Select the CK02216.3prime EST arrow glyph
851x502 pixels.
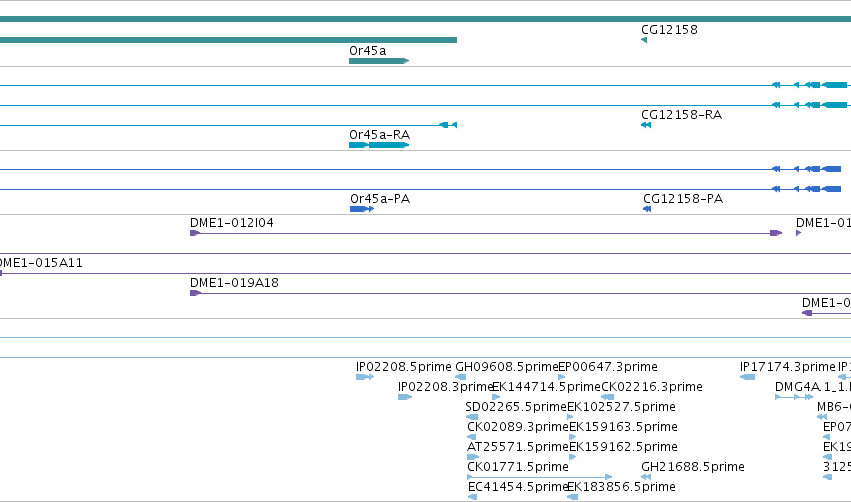click(608, 397)
